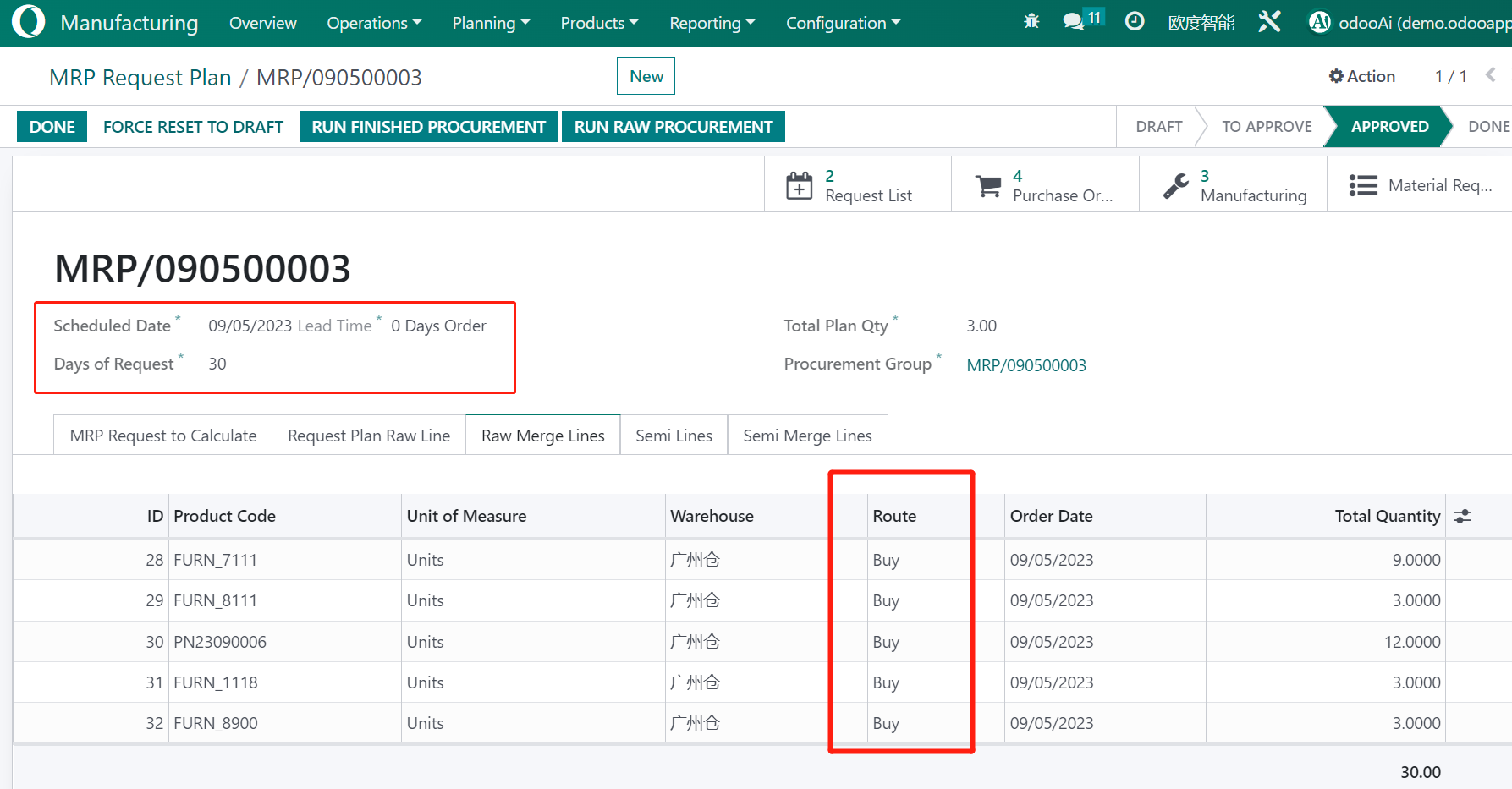Click the Scheduled Date value 09/05/2023
The image size is (1512, 789).
point(250,326)
